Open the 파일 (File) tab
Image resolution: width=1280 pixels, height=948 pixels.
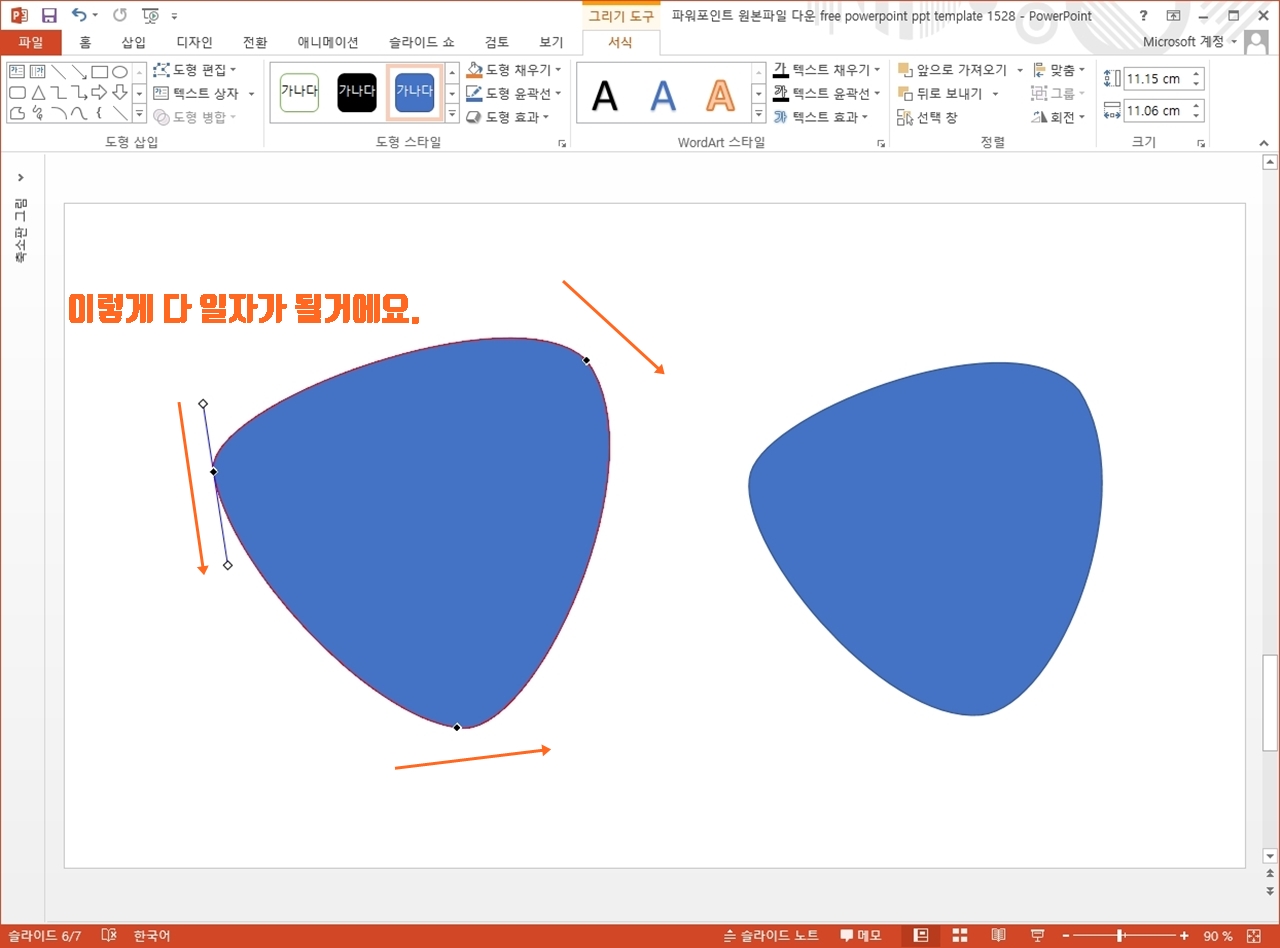(x=31, y=42)
